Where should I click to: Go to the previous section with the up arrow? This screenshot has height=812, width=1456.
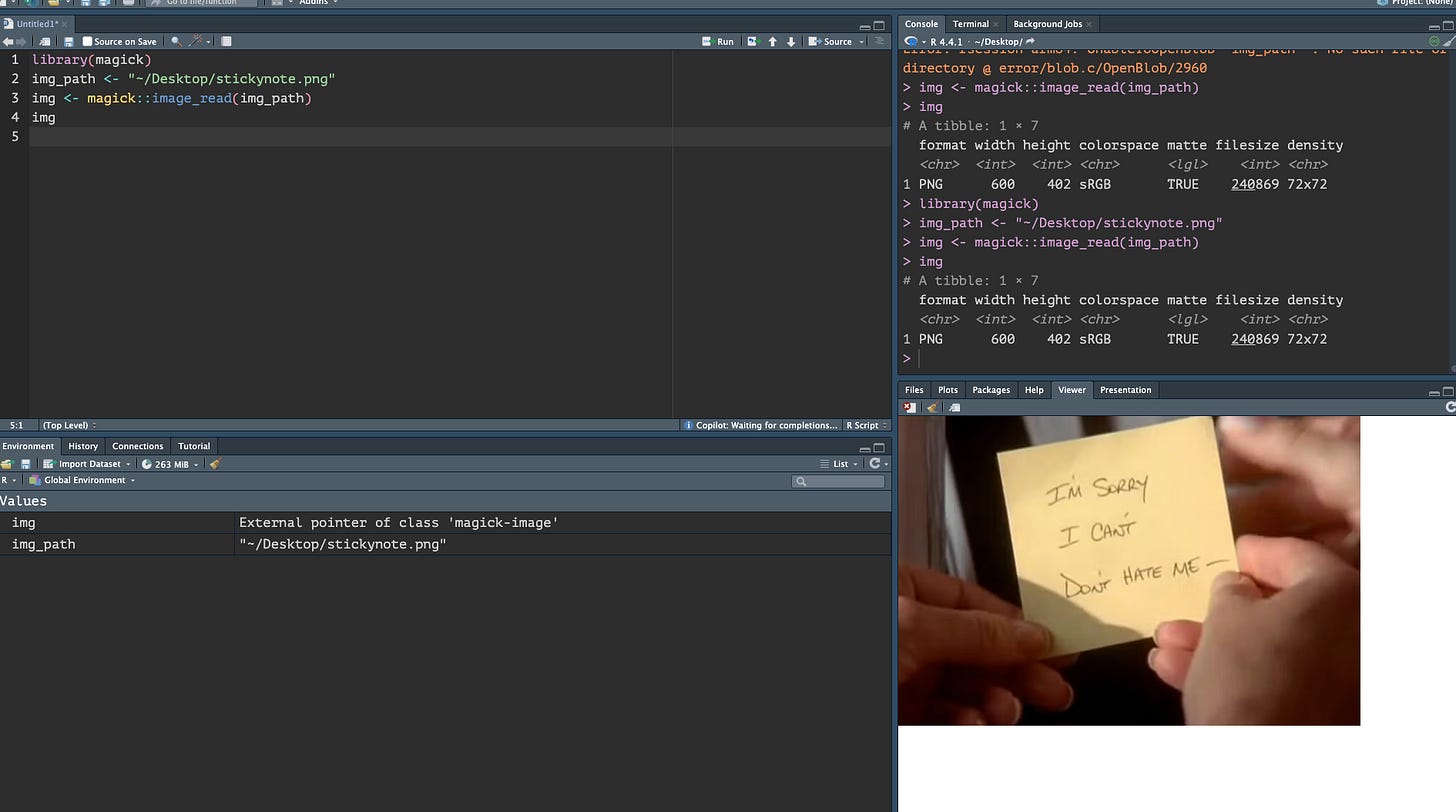pos(772,42)
